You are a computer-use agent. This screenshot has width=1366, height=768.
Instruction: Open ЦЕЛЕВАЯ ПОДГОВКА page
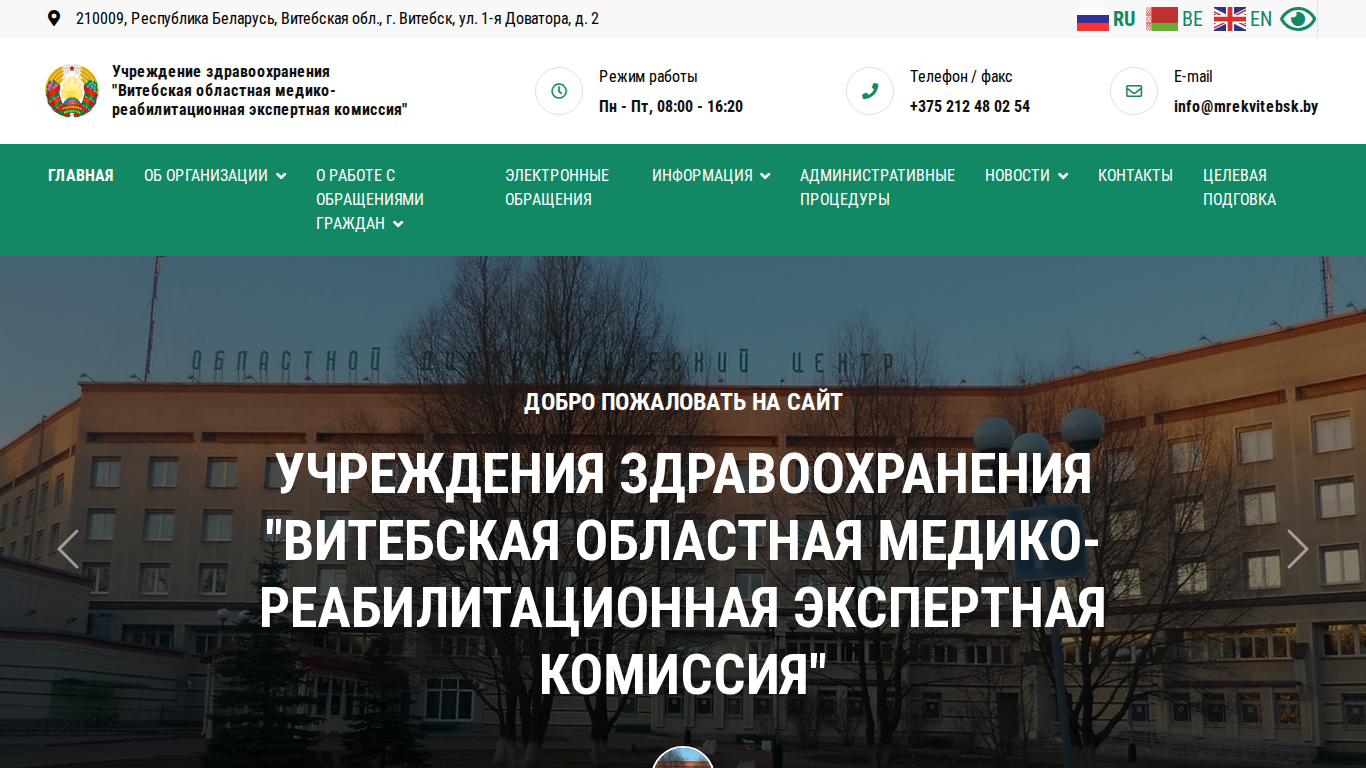[x=1240, y=188]
